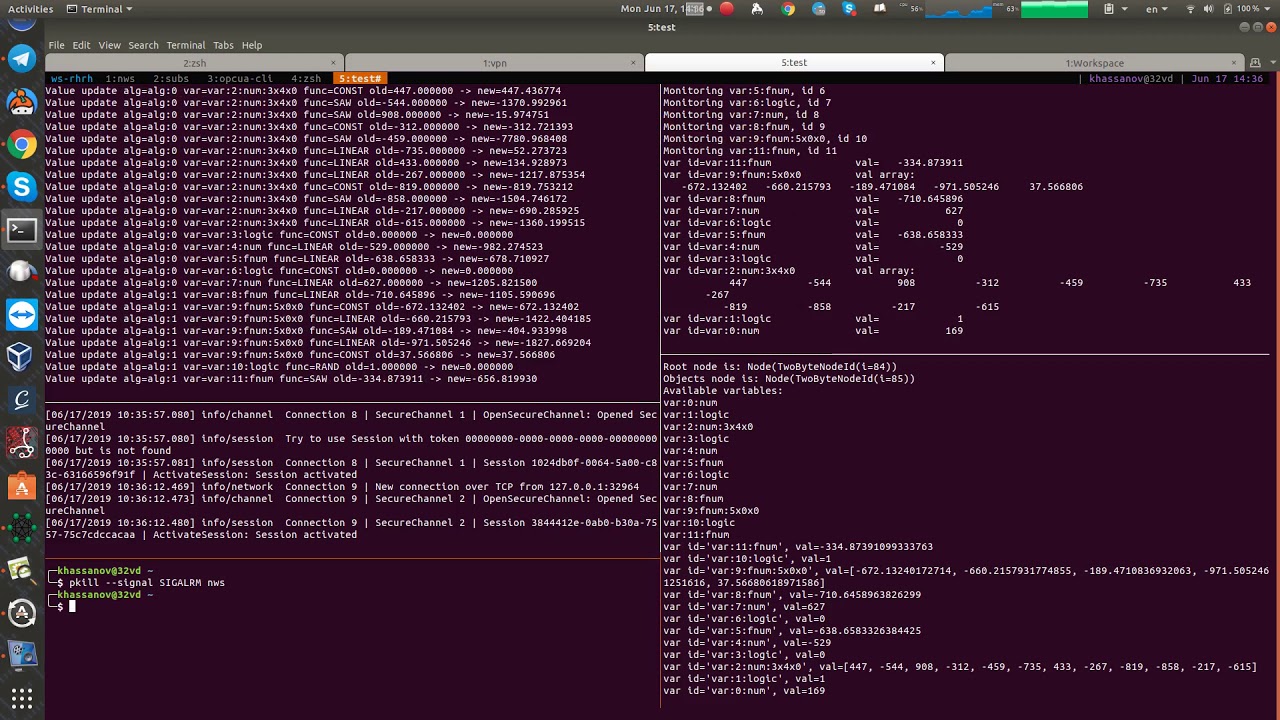1280x720 pixels.
Task: Click the Terminal icon in the dock
Action: click(x=22, y=229)
